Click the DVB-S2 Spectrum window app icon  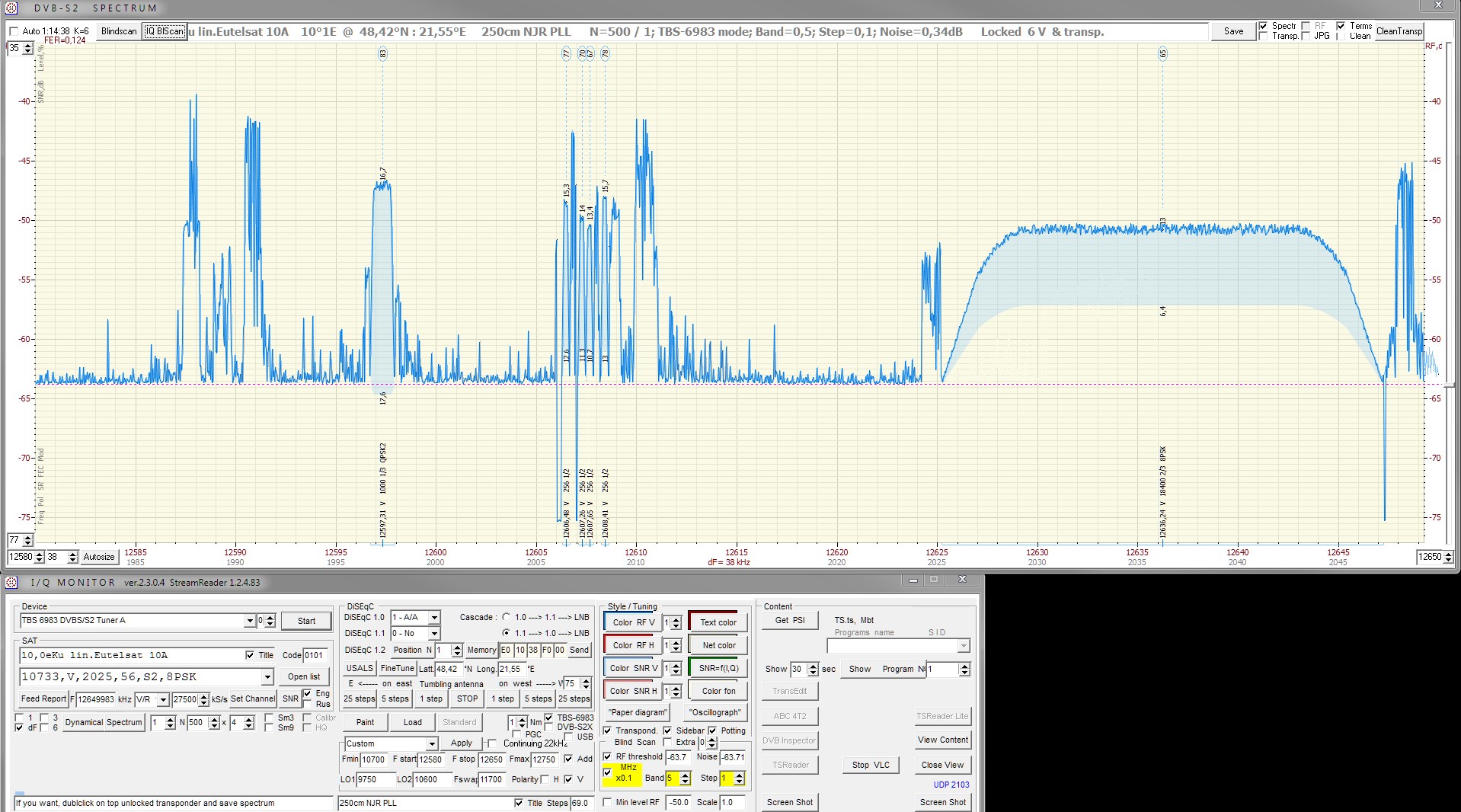pyautogui.click(x=11, y=8)
